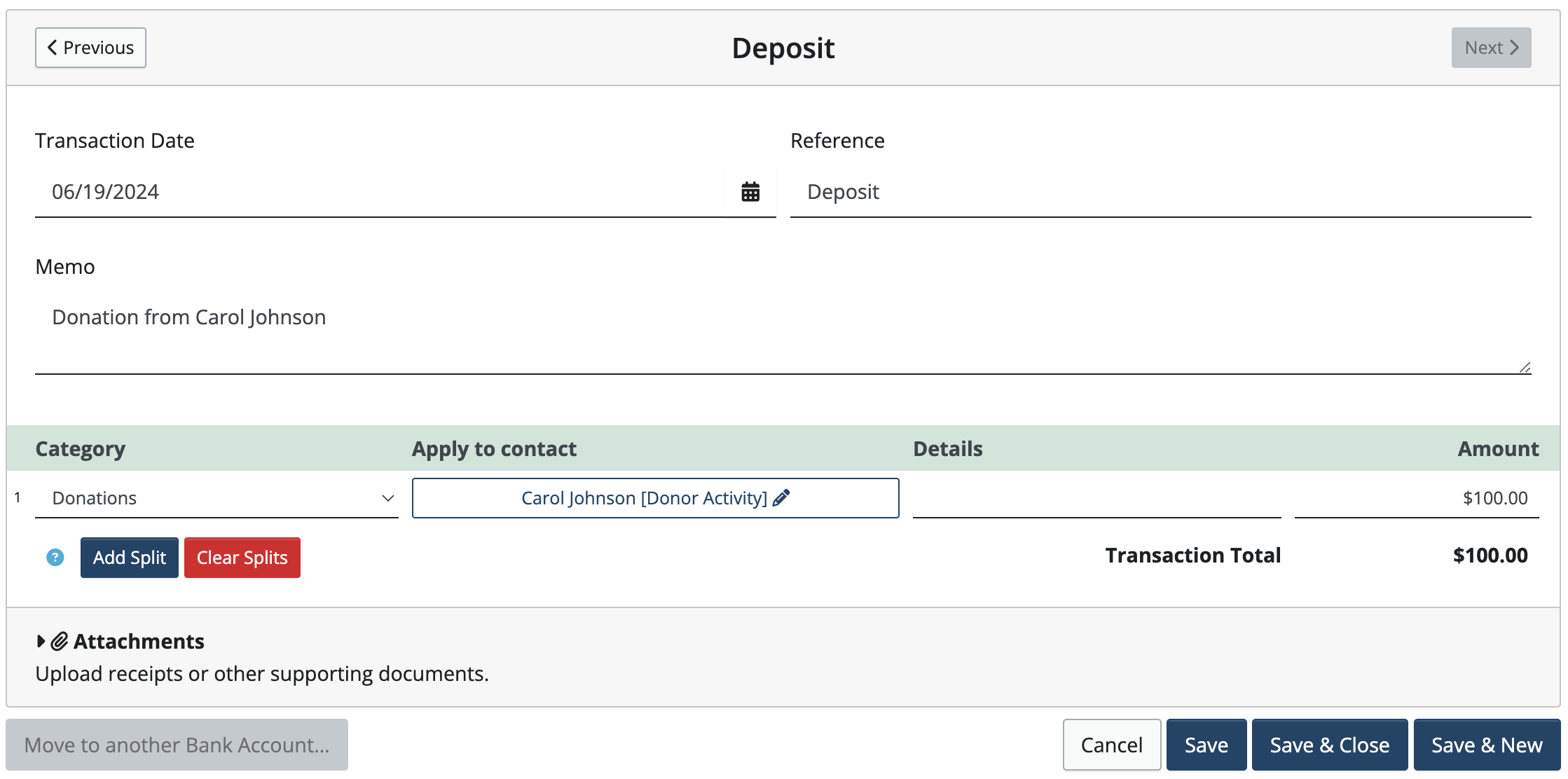Screen dimensions: 1568x779
Task: Click the Category column header
Action: [81, 449]
